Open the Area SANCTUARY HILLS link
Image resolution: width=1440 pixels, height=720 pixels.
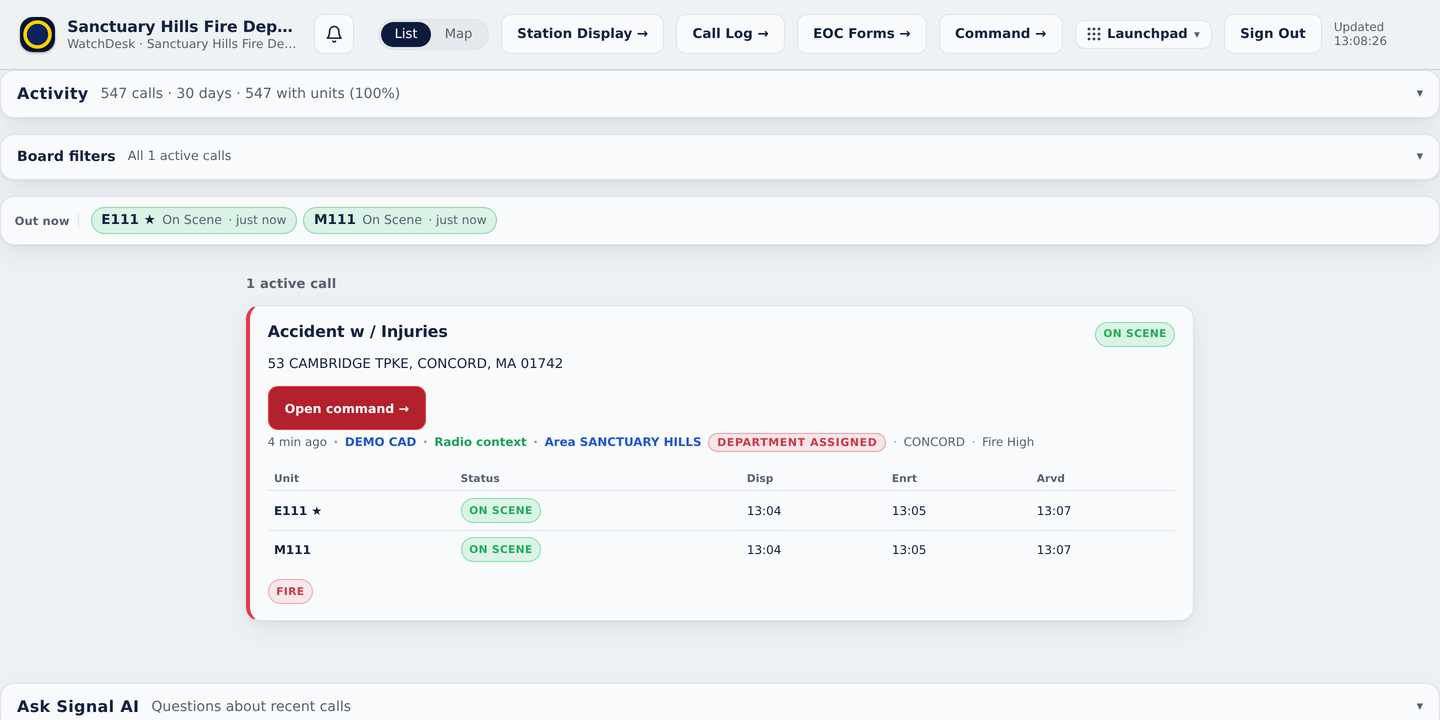[623, 442]
